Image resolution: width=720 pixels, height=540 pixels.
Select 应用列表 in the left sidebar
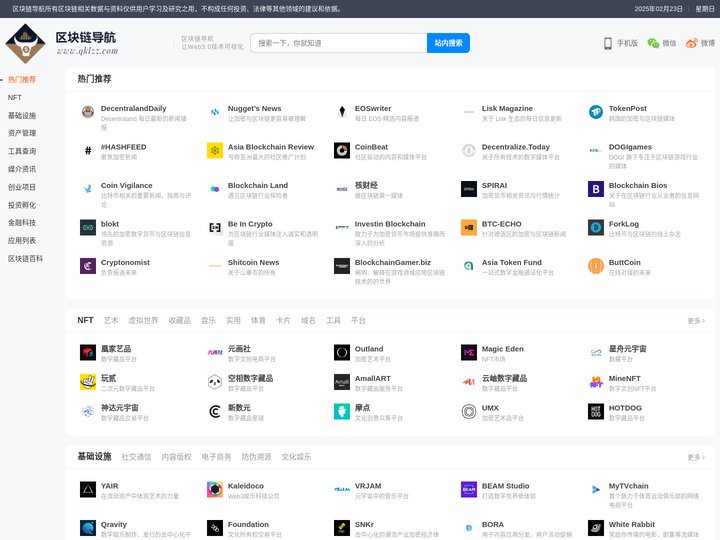coord(22,241)
